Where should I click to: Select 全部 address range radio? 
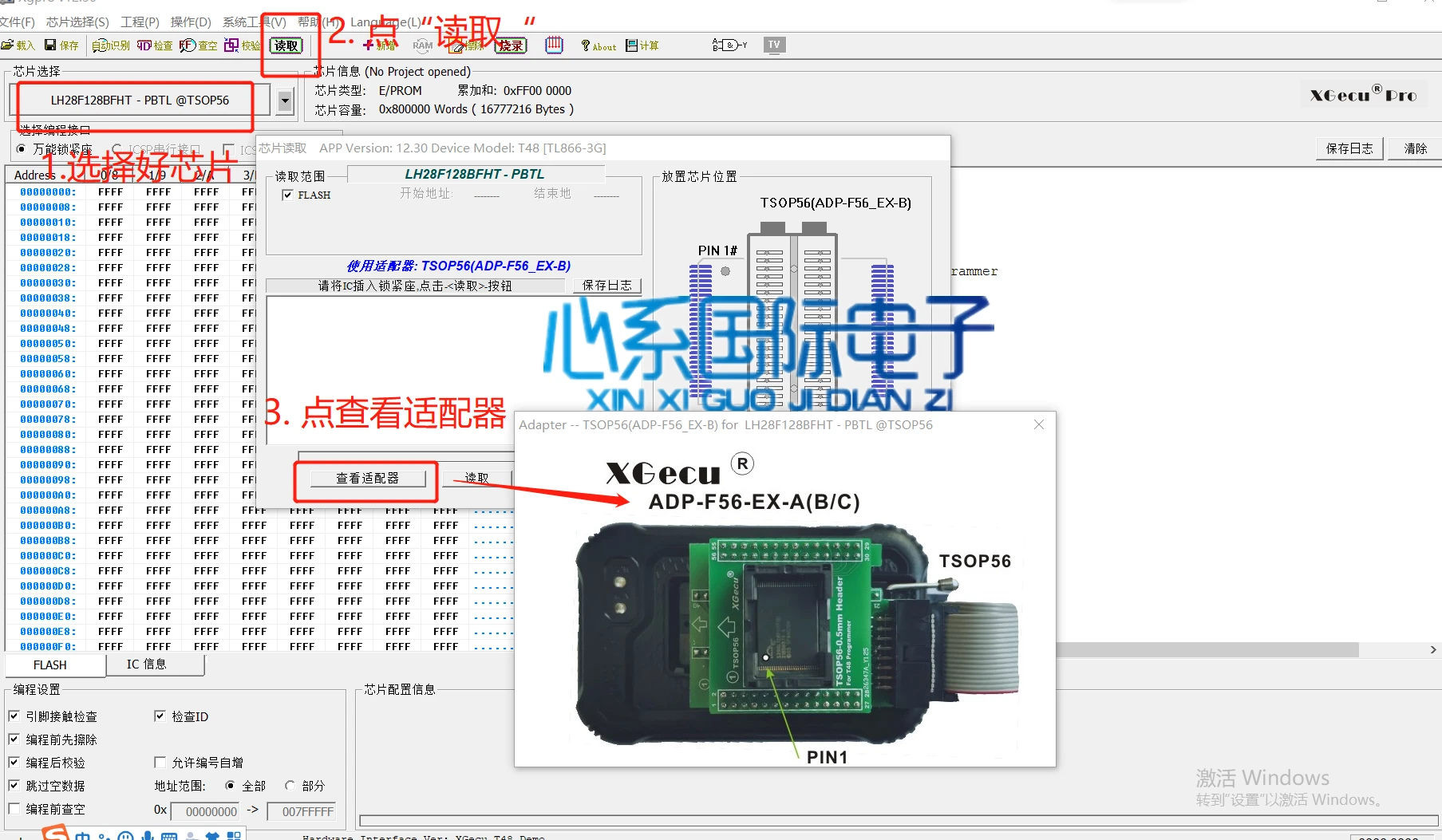(x=230, y=786)
